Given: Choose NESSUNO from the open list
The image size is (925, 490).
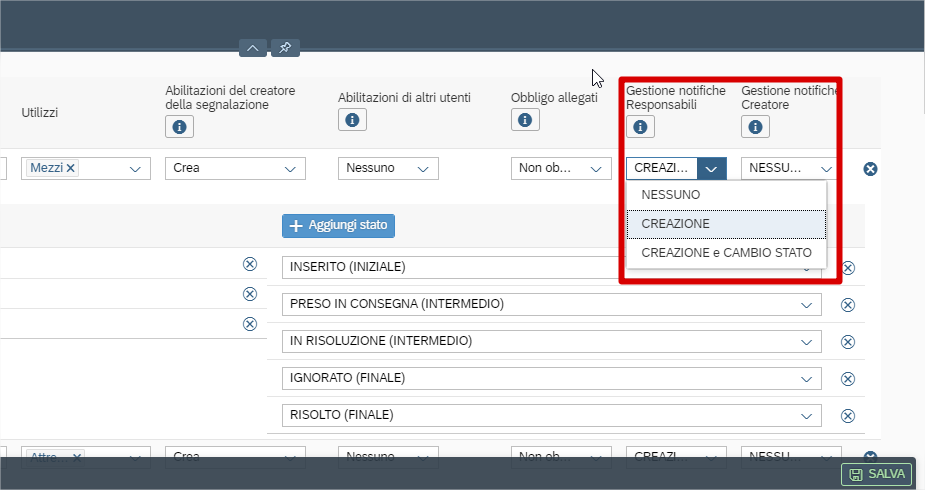Looking at the screenshot, I should click(x=726, y=195).
